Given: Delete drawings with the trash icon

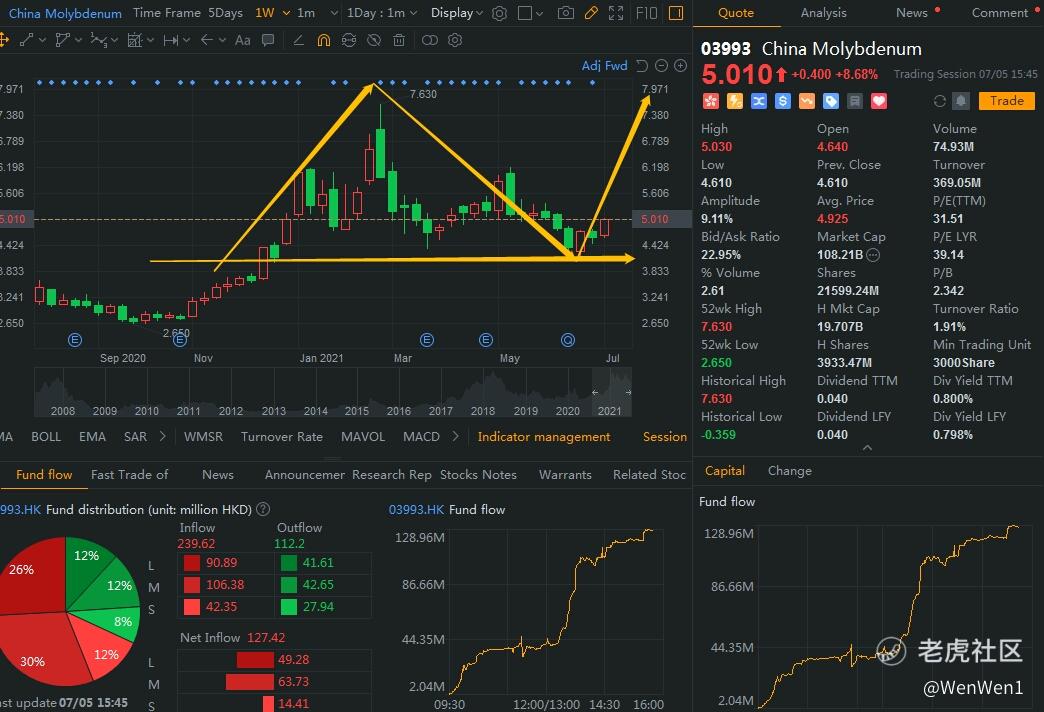Looking at the screenshot, I should (x=399, y=41).
